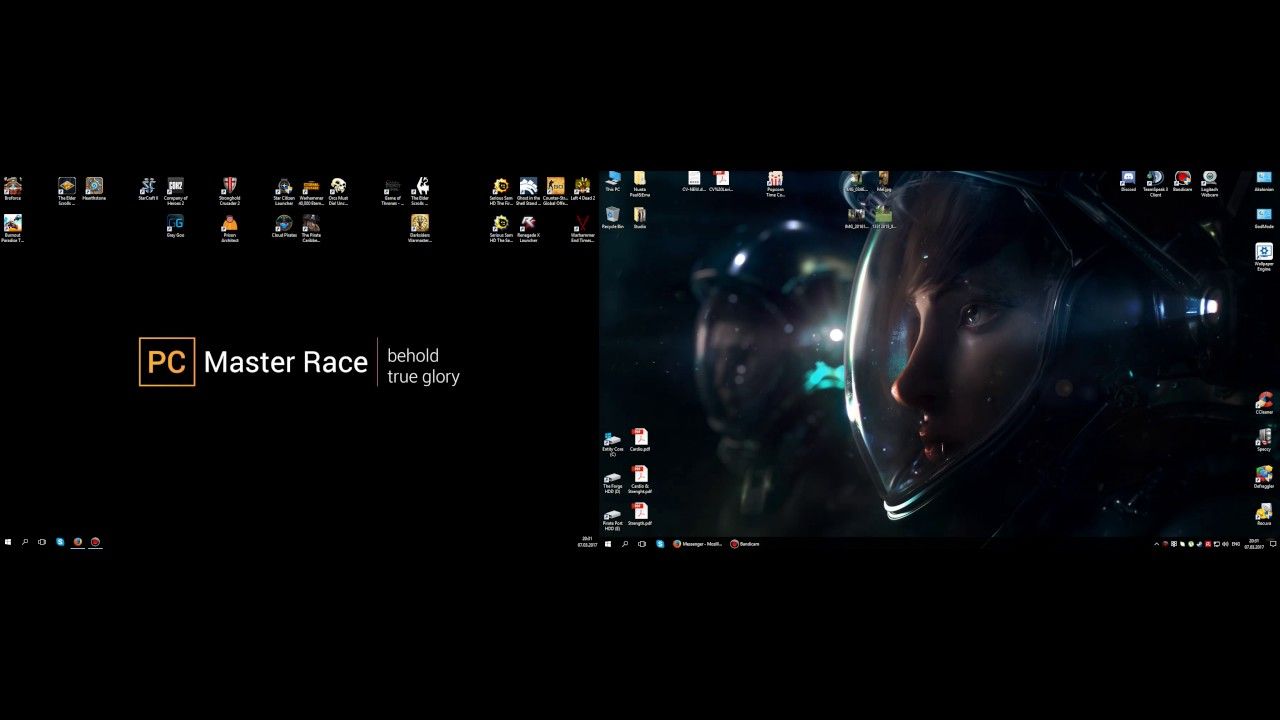Image resolution: width=1280 pixels, height=720 pixels.
Task: Open The Forge HDD (D:) drive
Action: point(612,483)
